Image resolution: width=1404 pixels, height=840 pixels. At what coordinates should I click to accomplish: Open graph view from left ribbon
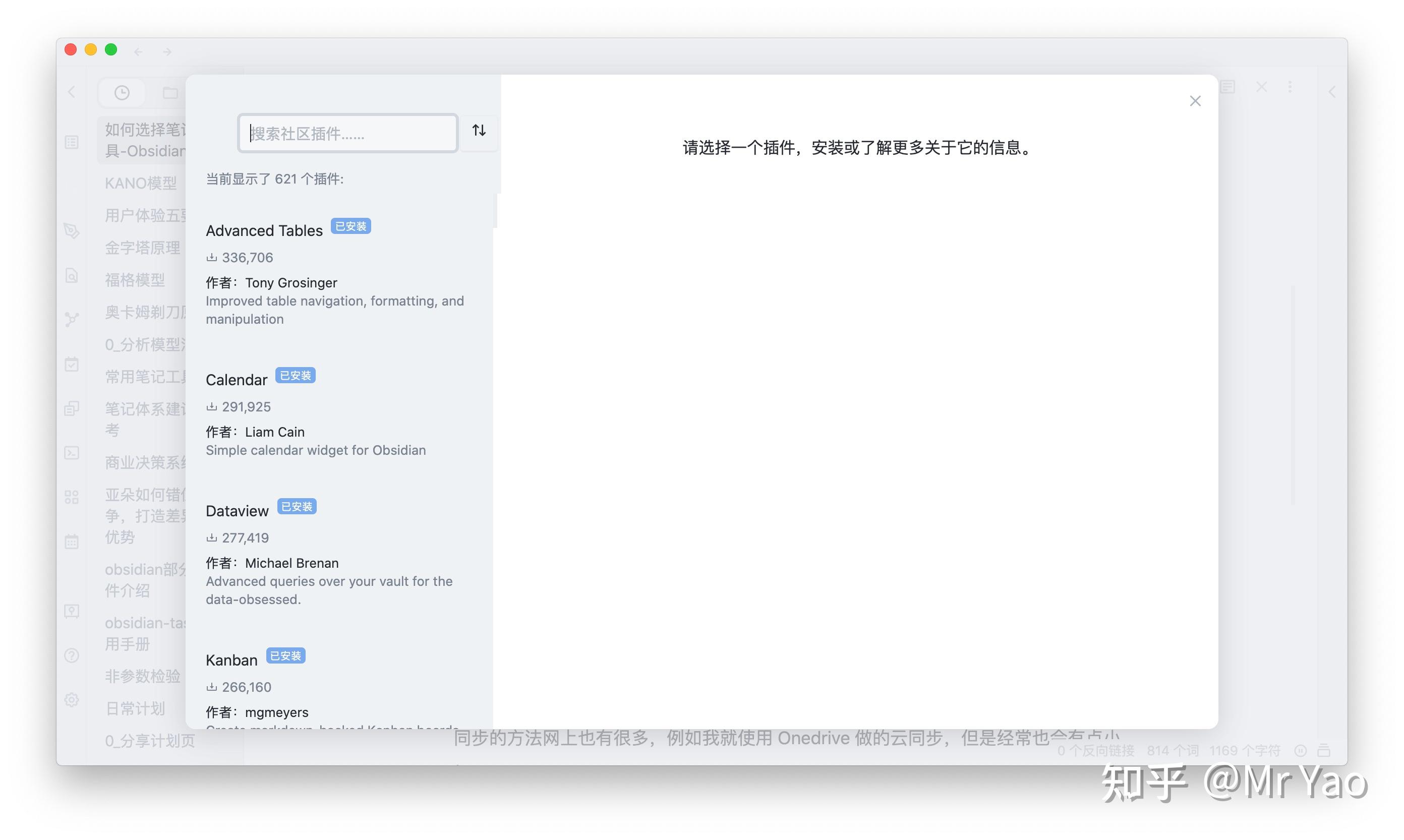point(72,320)
